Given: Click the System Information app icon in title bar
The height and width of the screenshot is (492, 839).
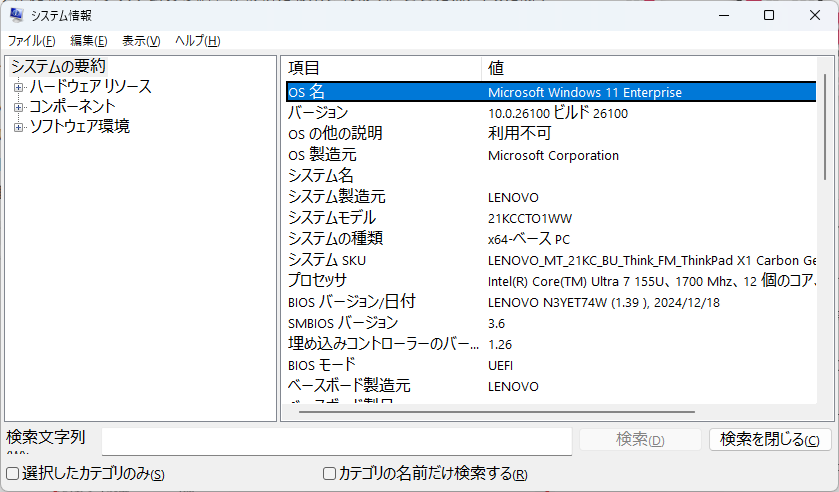Looking at the screenshot, I should click(x=16, y=15).
